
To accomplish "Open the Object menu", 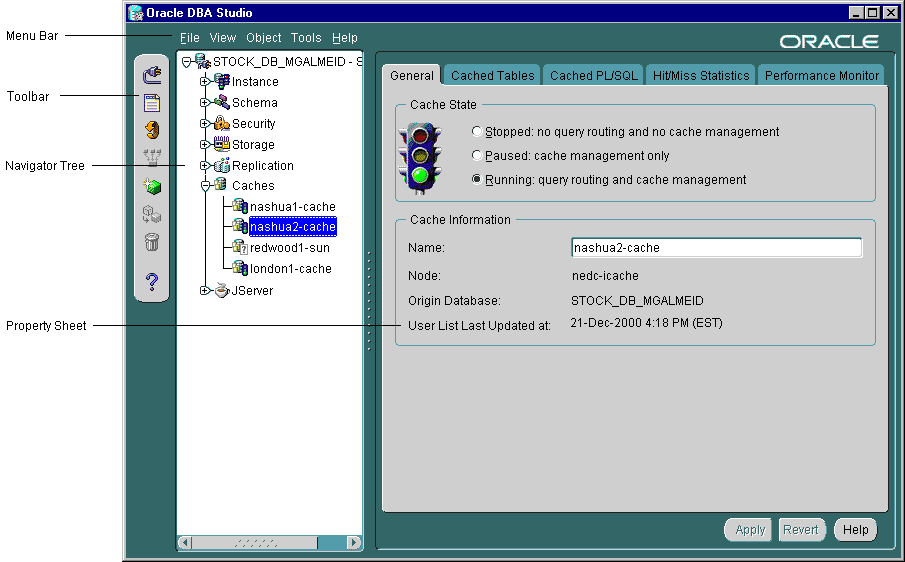I will pyautogui.click(x=264, y=38).
